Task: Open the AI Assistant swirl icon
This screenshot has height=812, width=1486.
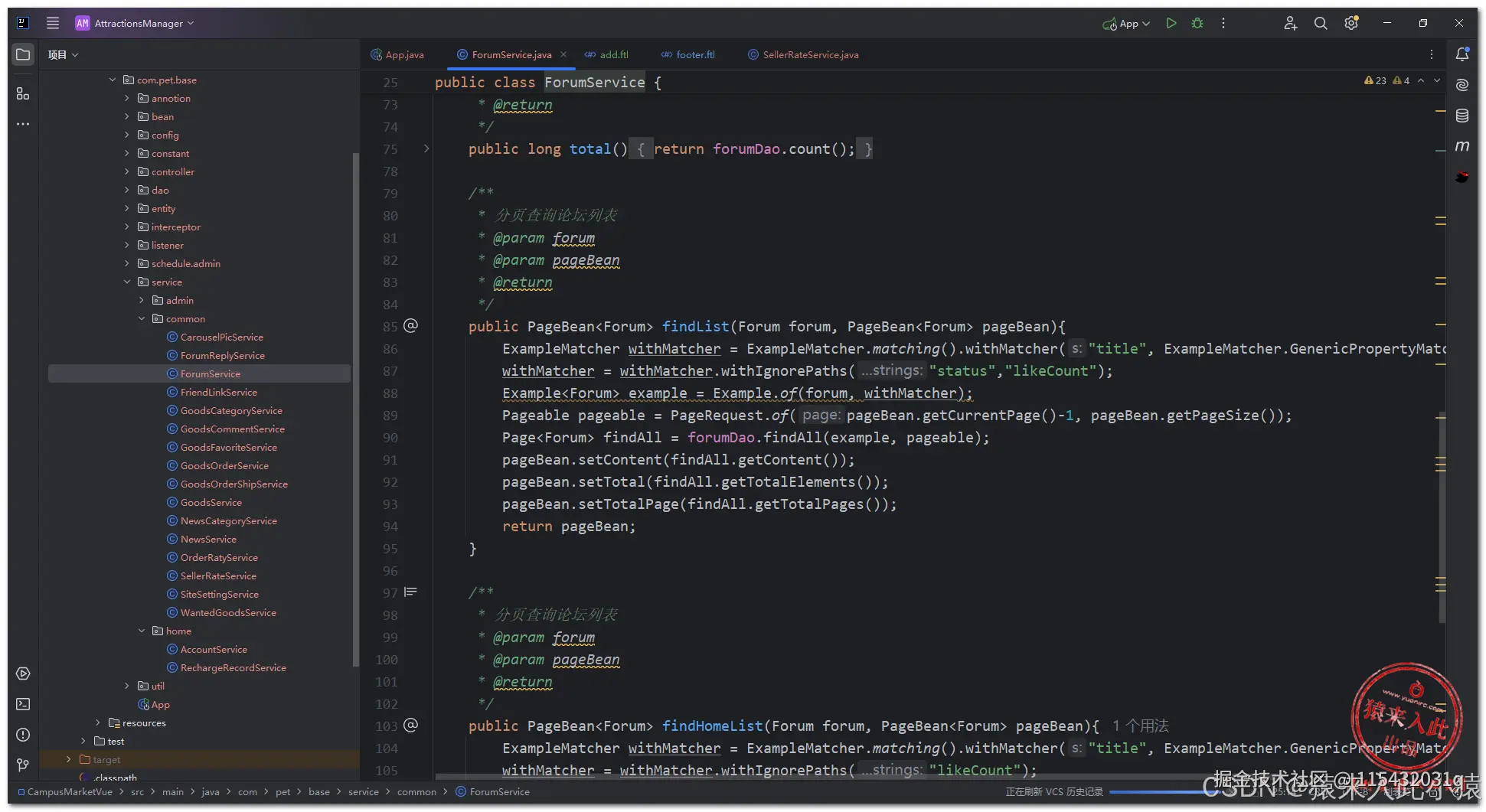Action: pos(1462,85)
